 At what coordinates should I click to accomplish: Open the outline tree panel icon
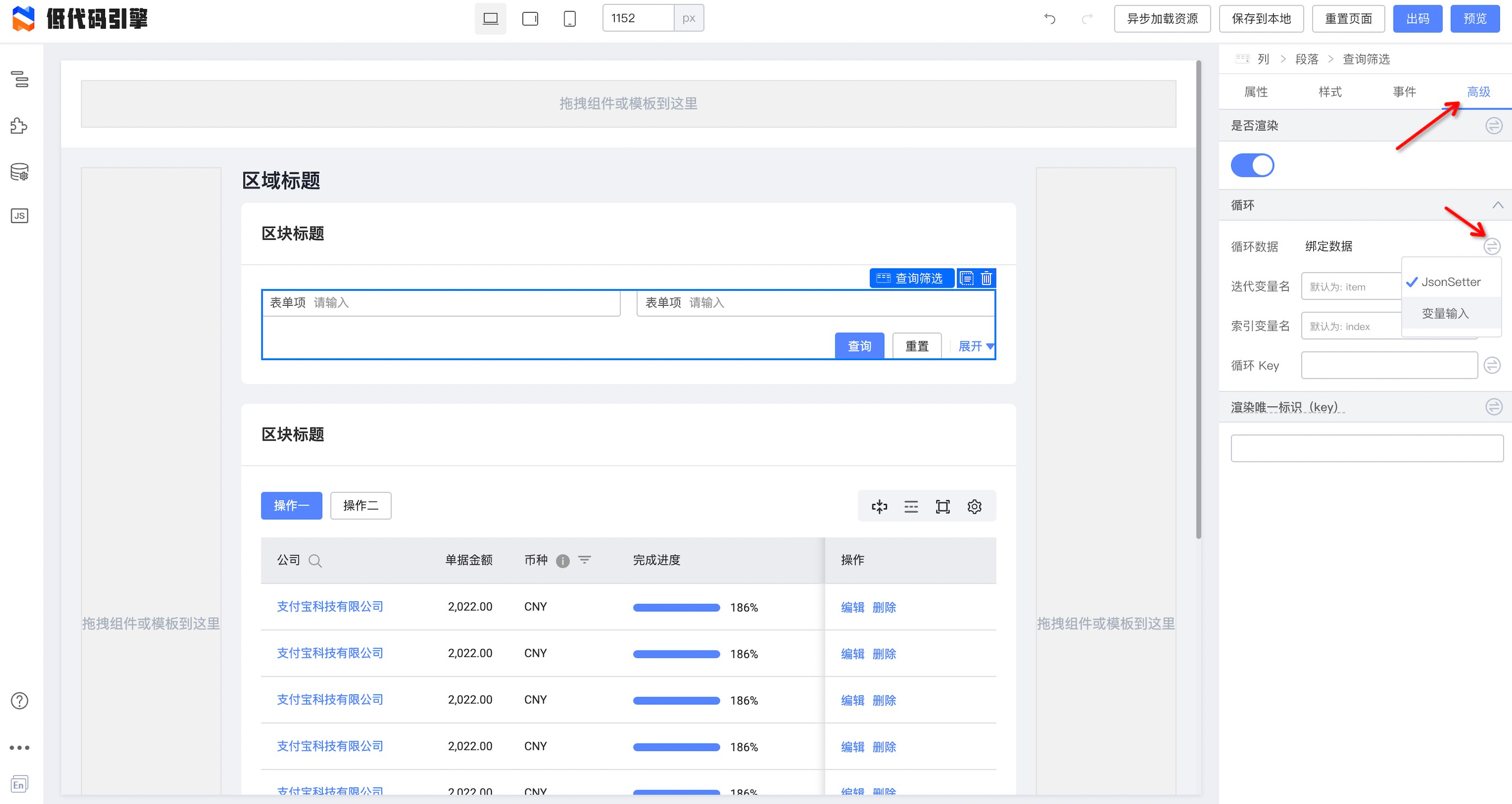[x=19, y=79]
